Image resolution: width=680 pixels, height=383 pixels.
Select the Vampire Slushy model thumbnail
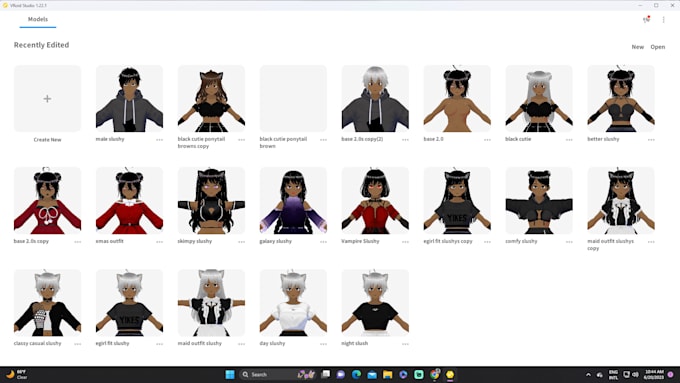375,200
